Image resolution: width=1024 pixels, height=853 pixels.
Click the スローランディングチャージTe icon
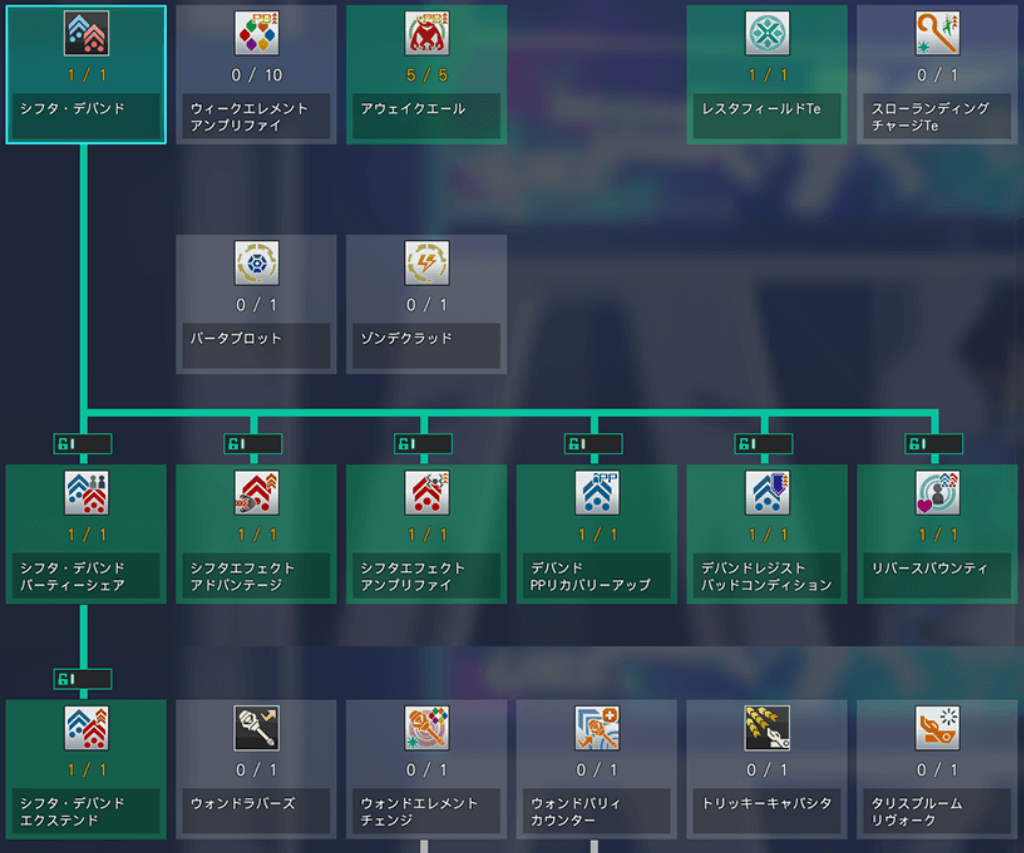(937, 34)
